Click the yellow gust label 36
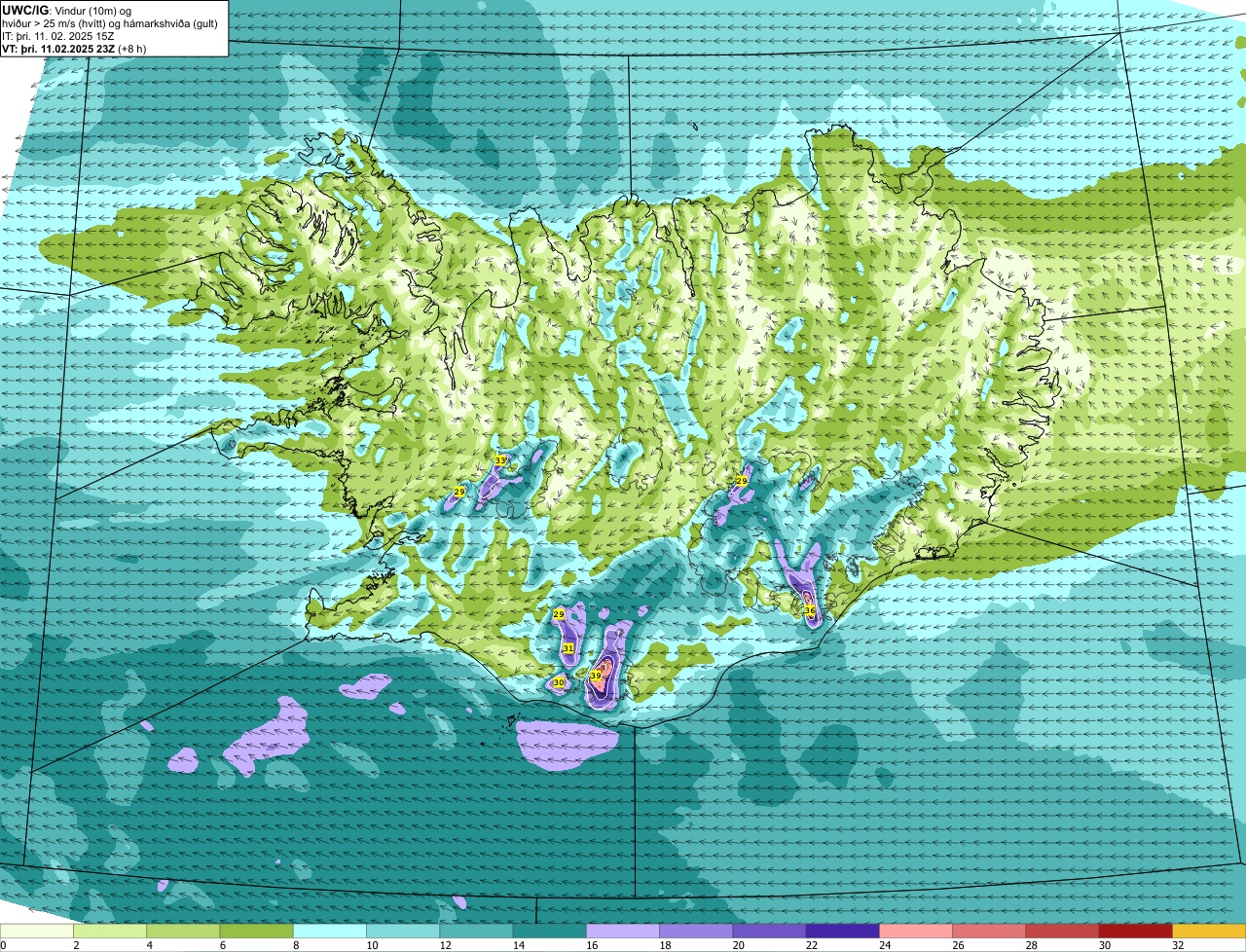 click(x=810, y=610)
